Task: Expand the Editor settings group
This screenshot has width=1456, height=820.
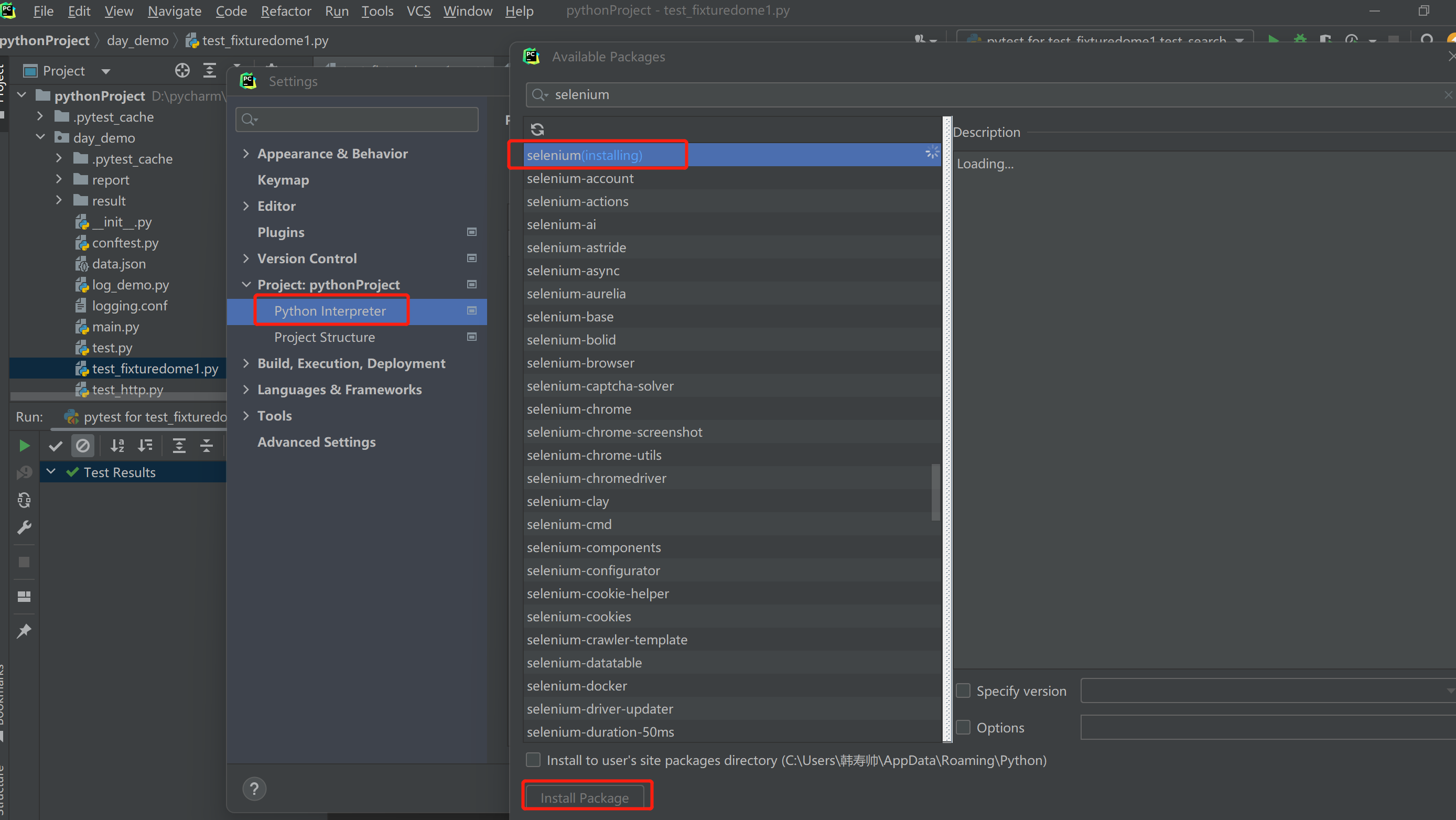Action: (246, 206)
